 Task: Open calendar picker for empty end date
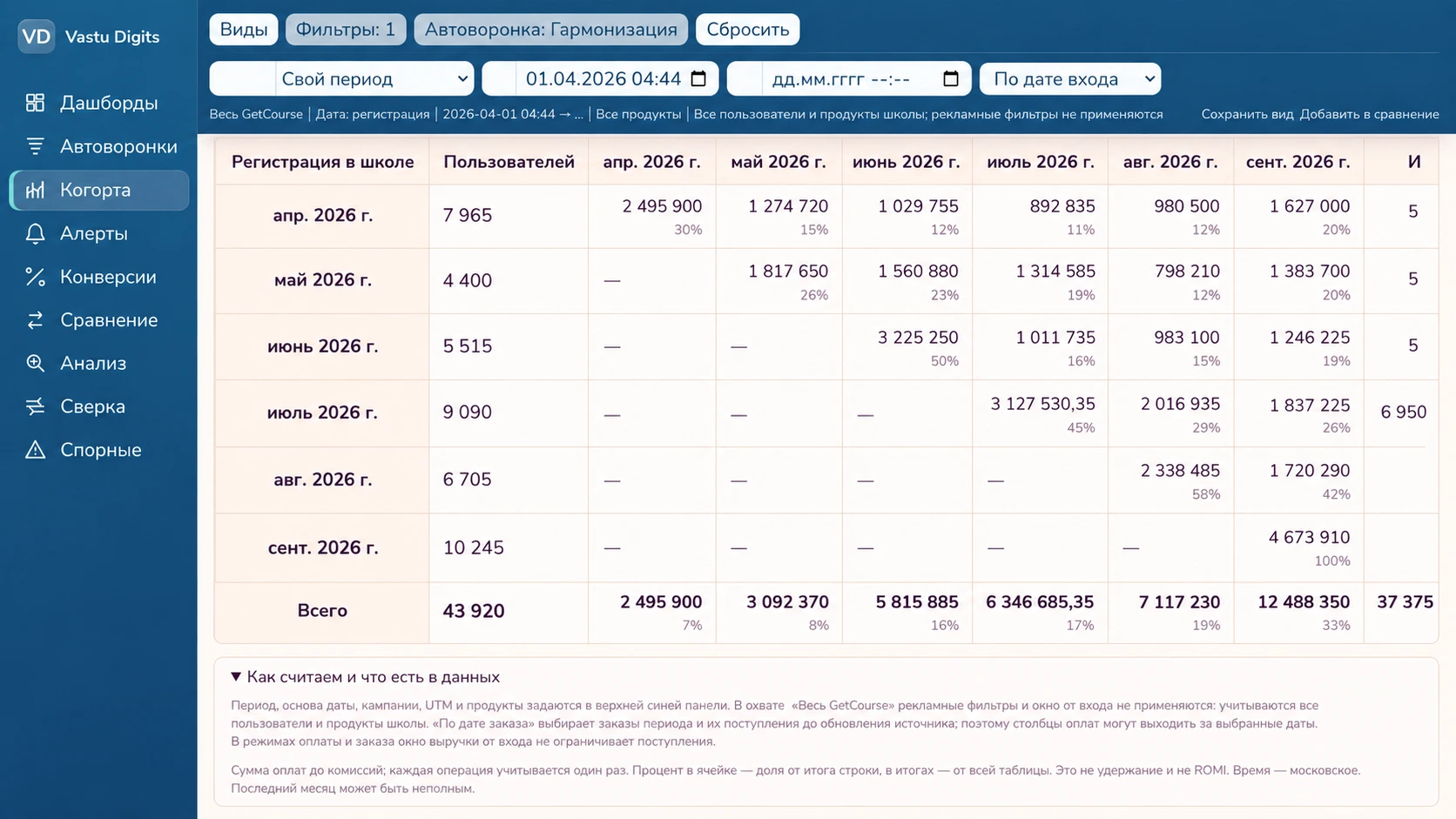(x=951, y=79)
